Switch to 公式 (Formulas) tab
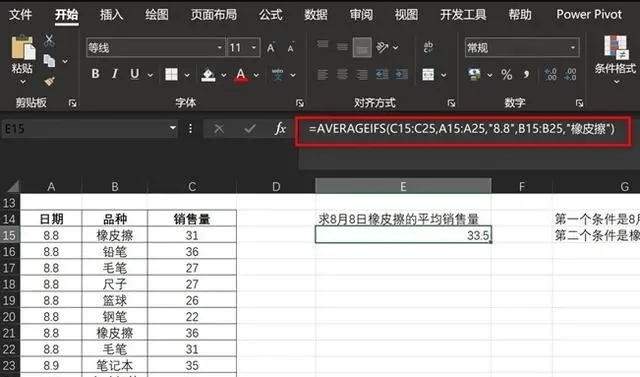 point(271,15)
